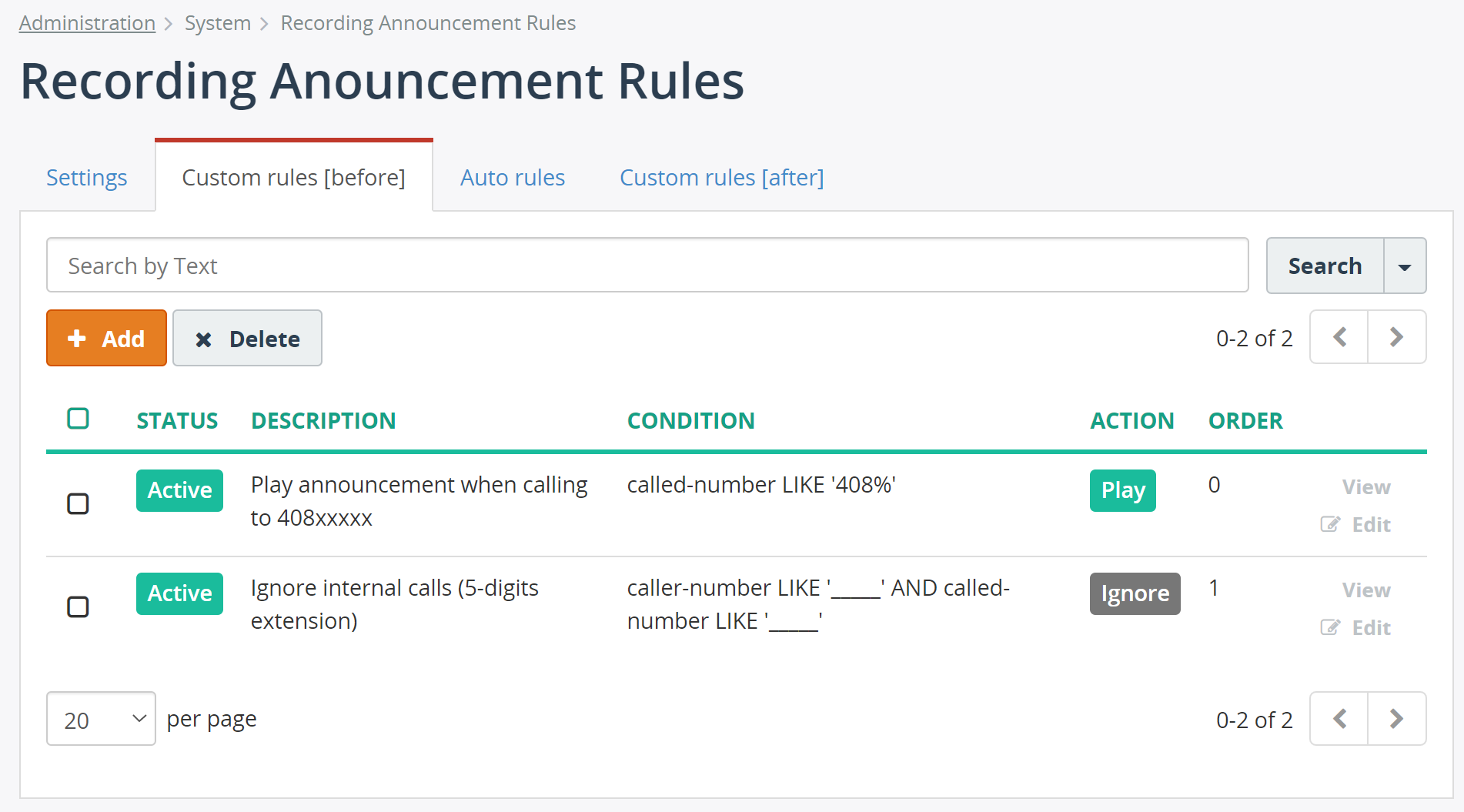This screenshot has height=812, width=1464.
Task: Click View on the internal calls rule
Action: [1366, 590]
